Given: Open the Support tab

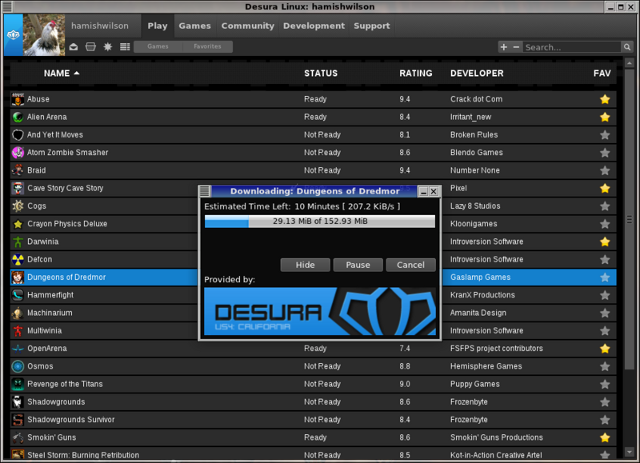Looking at the screenshot, I should [372, 26].
